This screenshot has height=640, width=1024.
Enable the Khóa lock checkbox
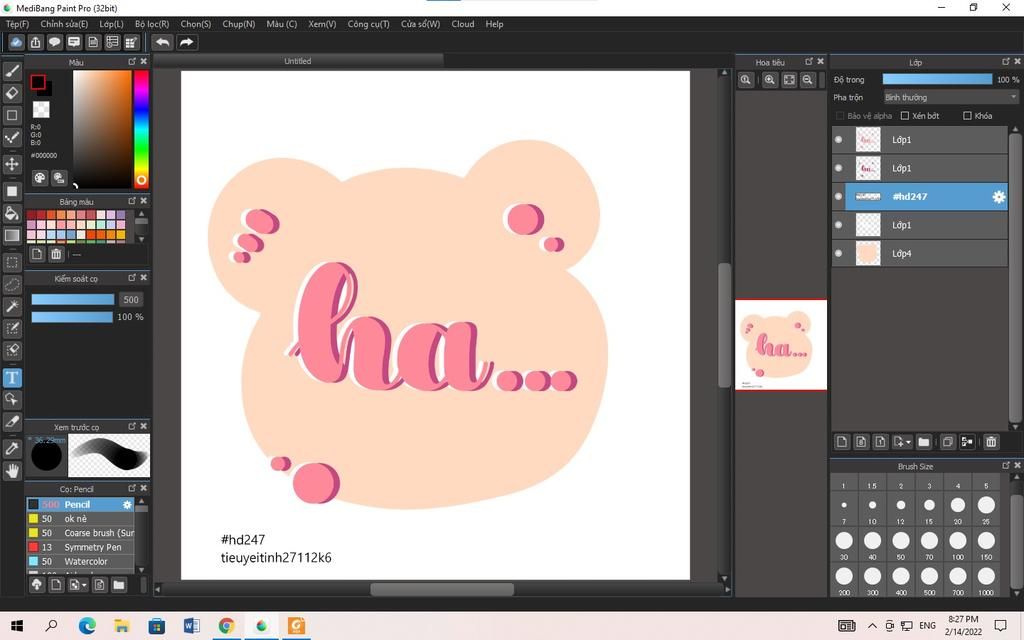pos(967,116)
